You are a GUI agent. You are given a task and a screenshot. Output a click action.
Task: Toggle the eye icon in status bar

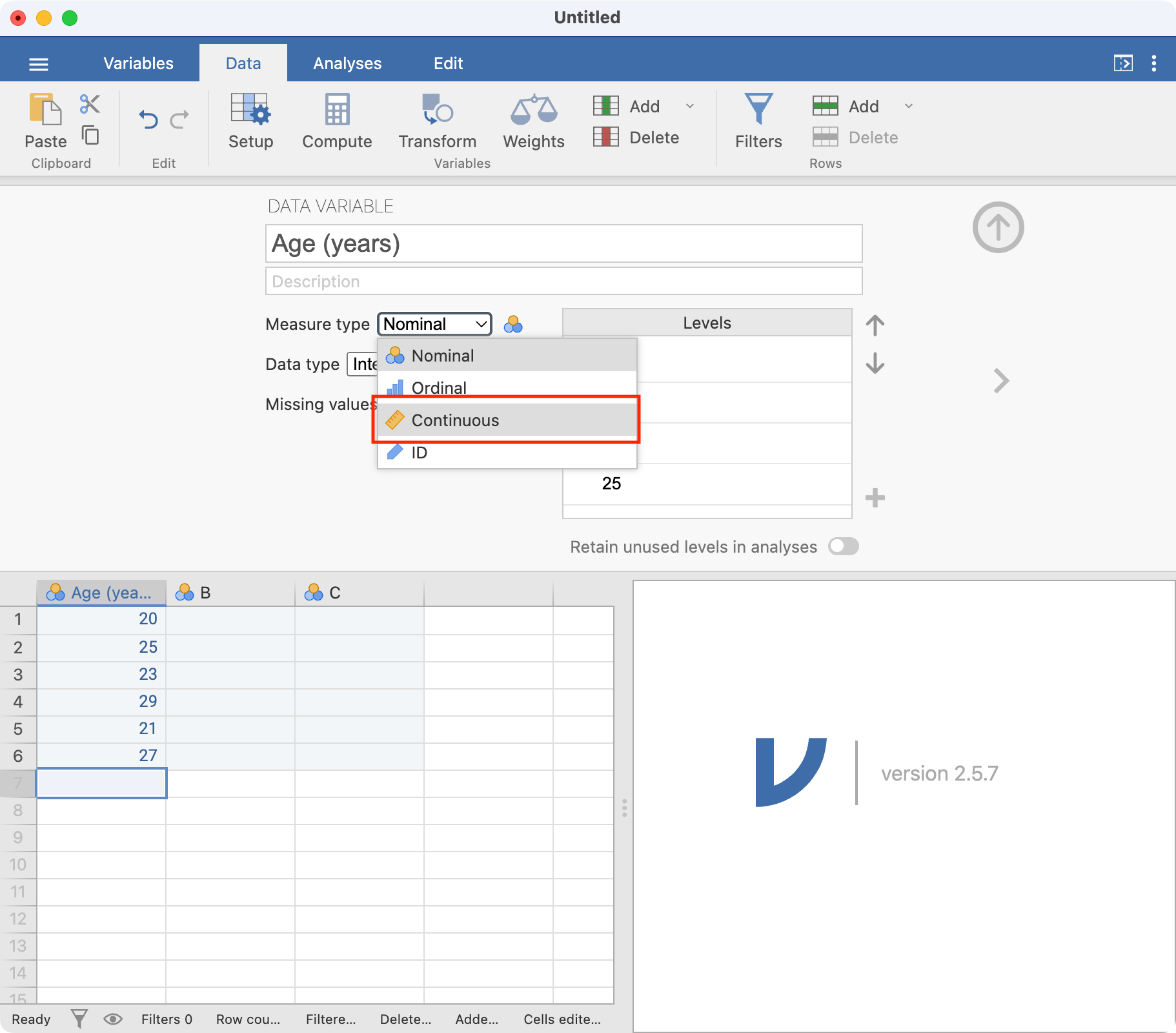(113, 1019)
